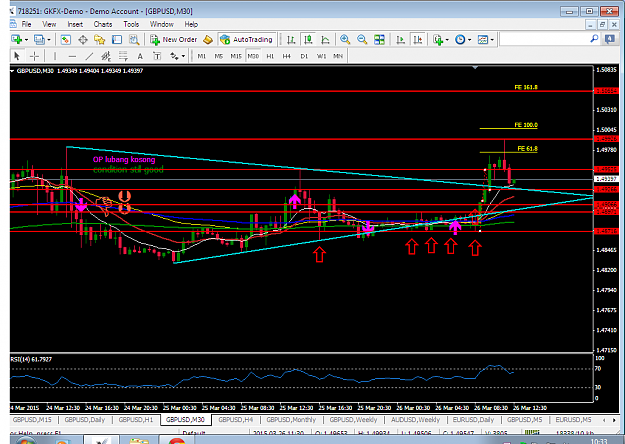Toggle the Terminal panel icon
625x444 pixels.
[x=116, y=39]
